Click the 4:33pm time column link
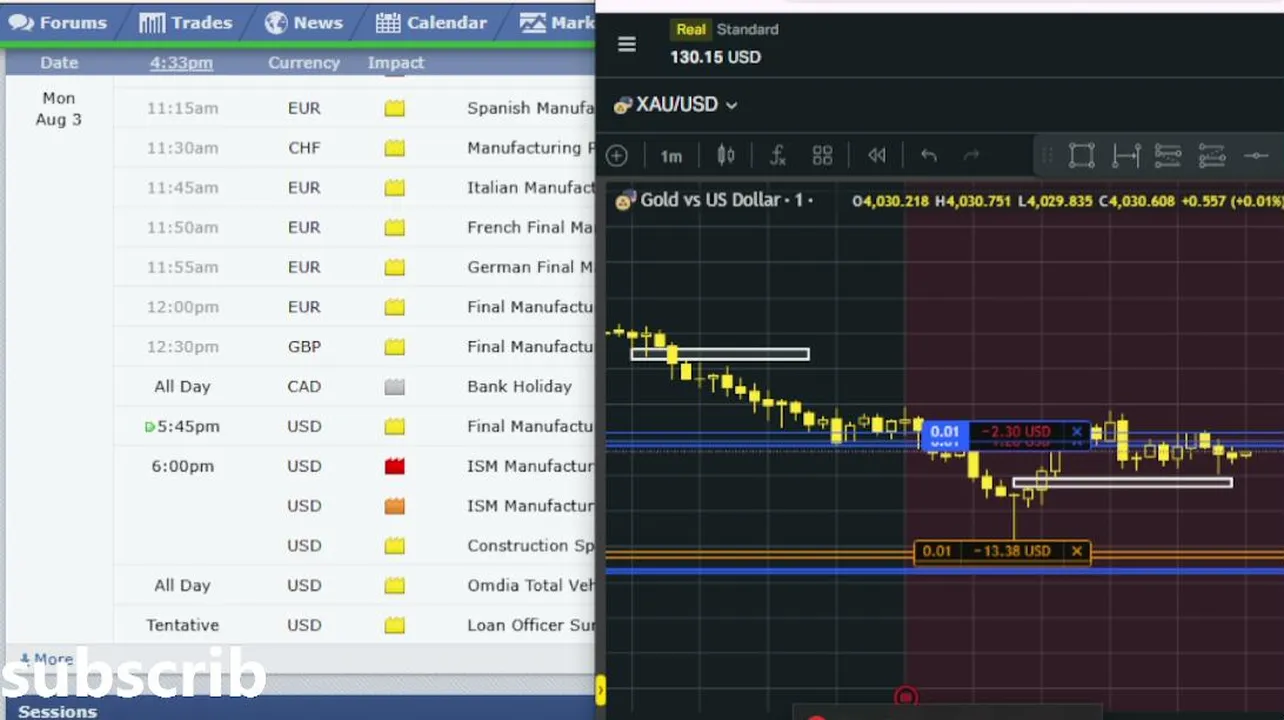Screen dimensions: 1284x720 click(181, 62)
